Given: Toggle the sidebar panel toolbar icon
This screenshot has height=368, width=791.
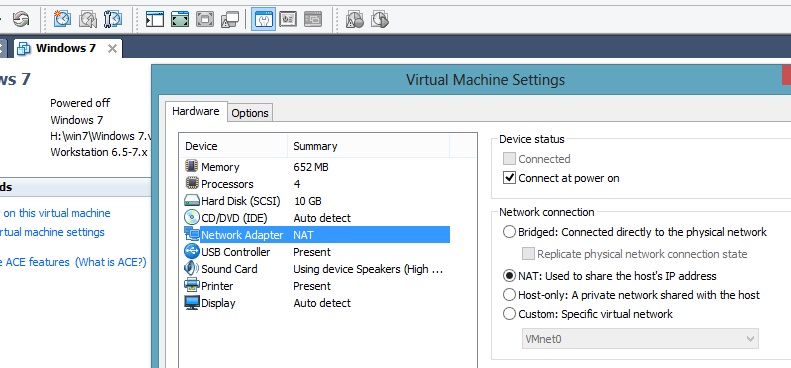Looking at the screenshot, I should tap(155, 19).
